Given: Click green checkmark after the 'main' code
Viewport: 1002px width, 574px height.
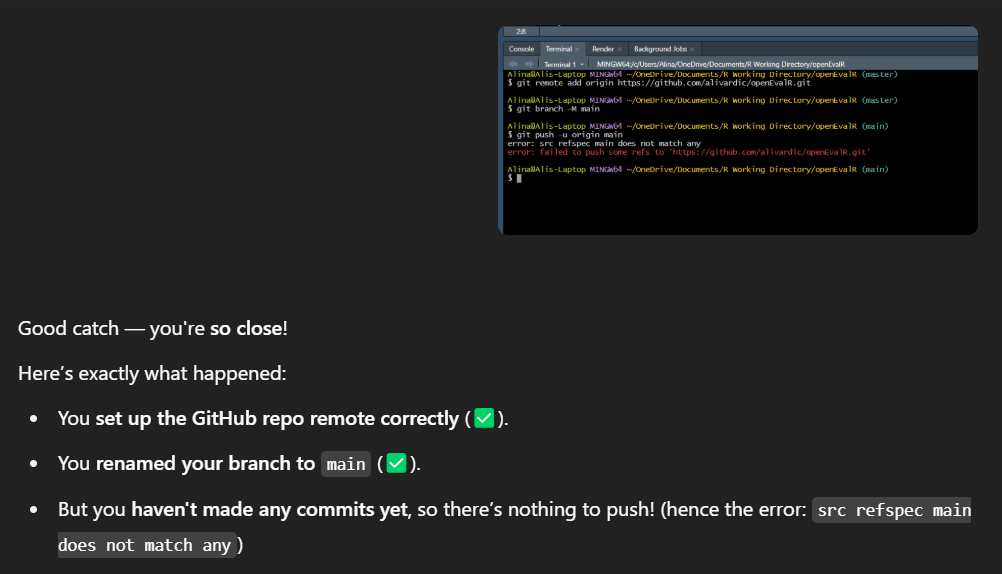Looking at the screenshot, I should pyautogui.click(x=396, y=464).
